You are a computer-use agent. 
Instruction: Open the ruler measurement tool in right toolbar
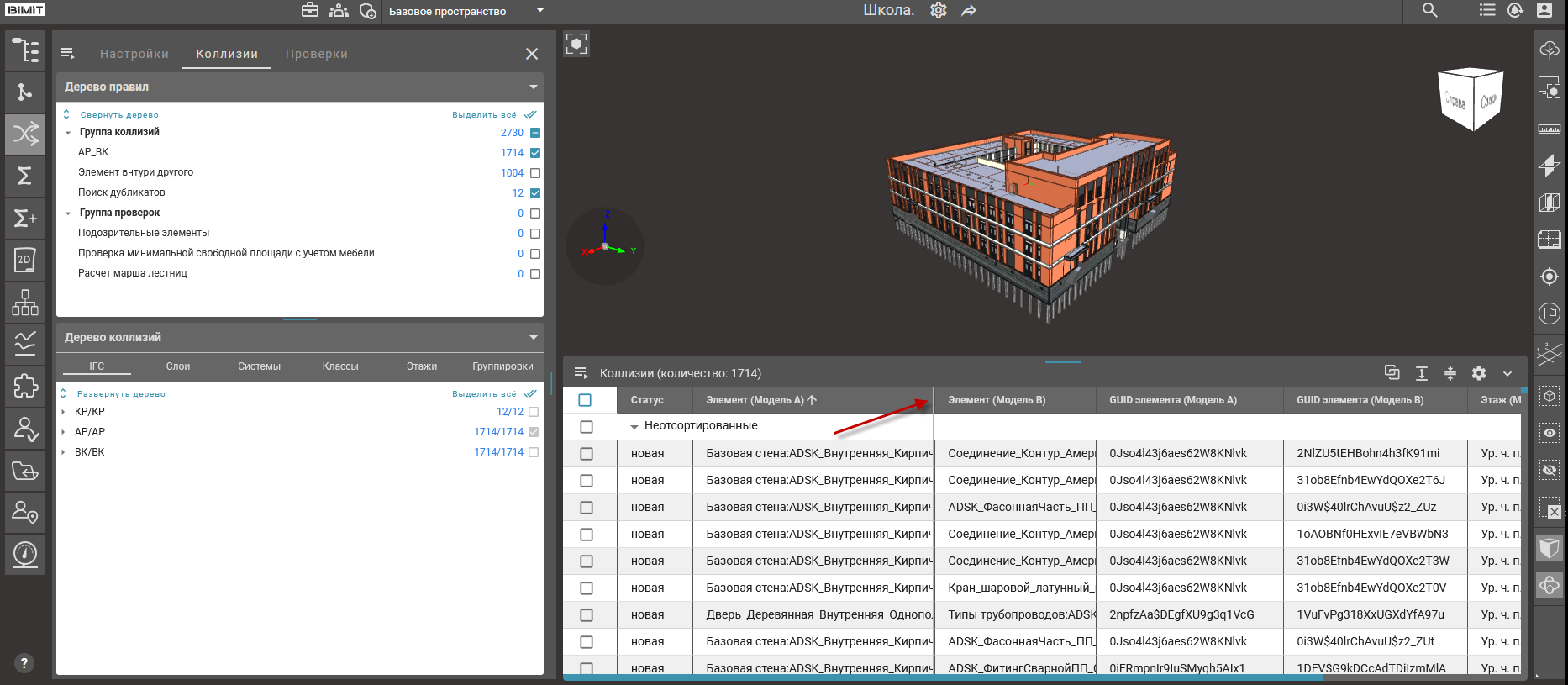pos(1549,129)
